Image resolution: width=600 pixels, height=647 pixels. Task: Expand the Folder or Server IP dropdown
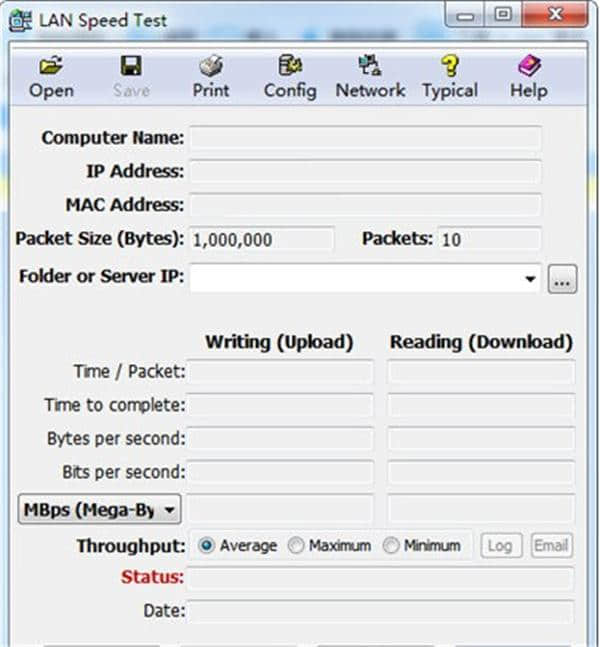[530, 279]
